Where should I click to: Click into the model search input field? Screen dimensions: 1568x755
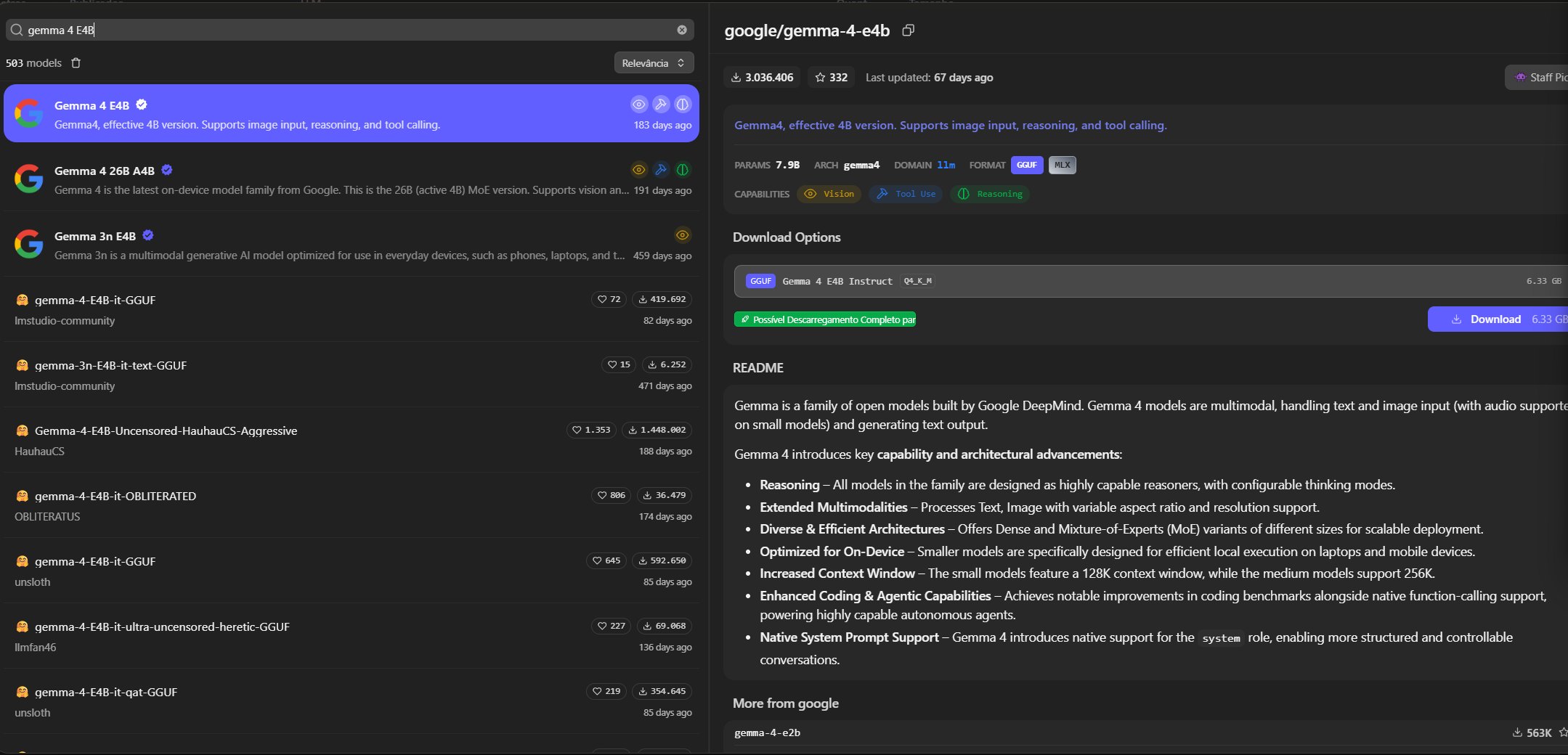pos(349,30)
